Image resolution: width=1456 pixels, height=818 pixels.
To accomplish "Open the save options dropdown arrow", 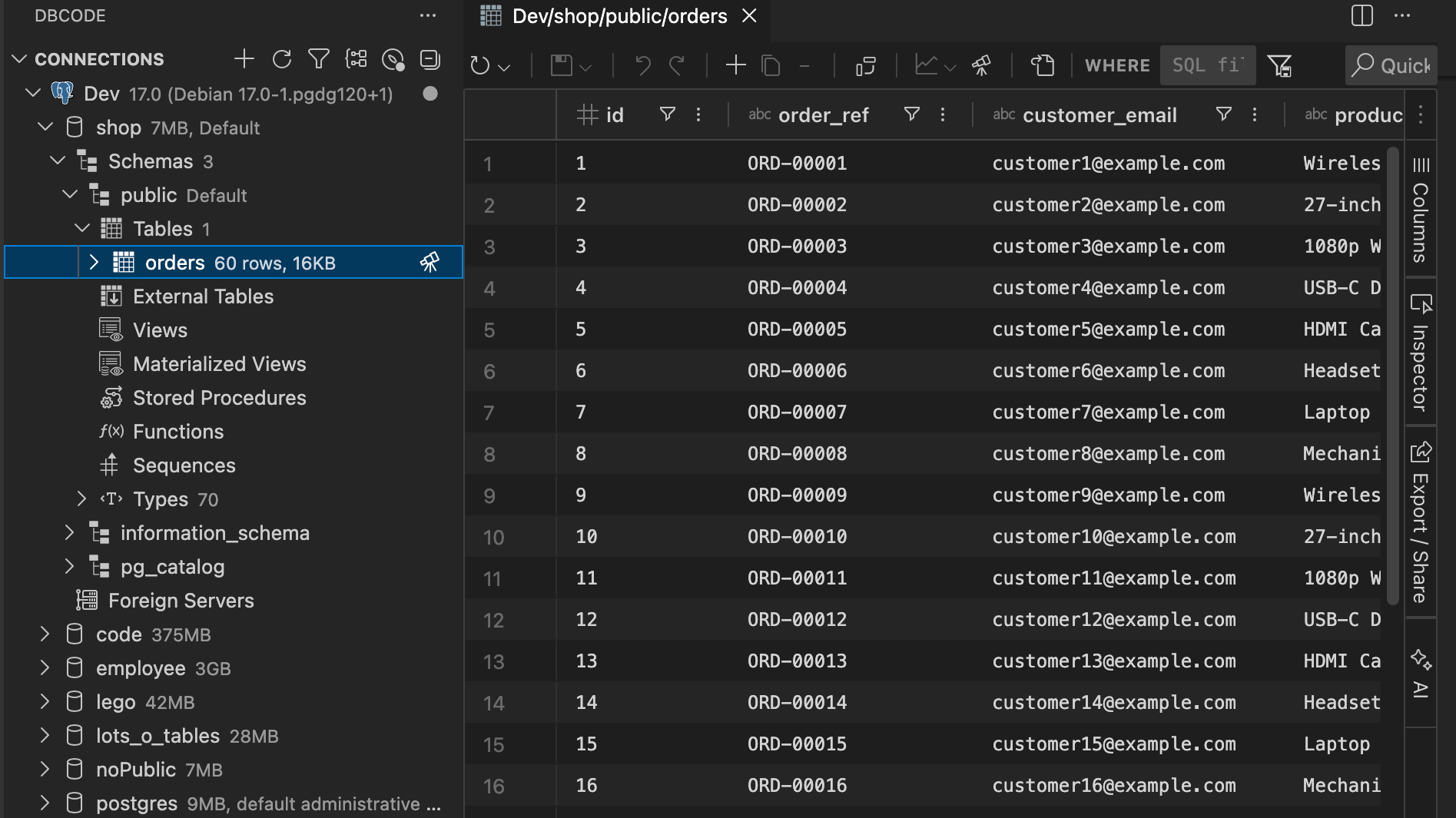I will [585, 68].
